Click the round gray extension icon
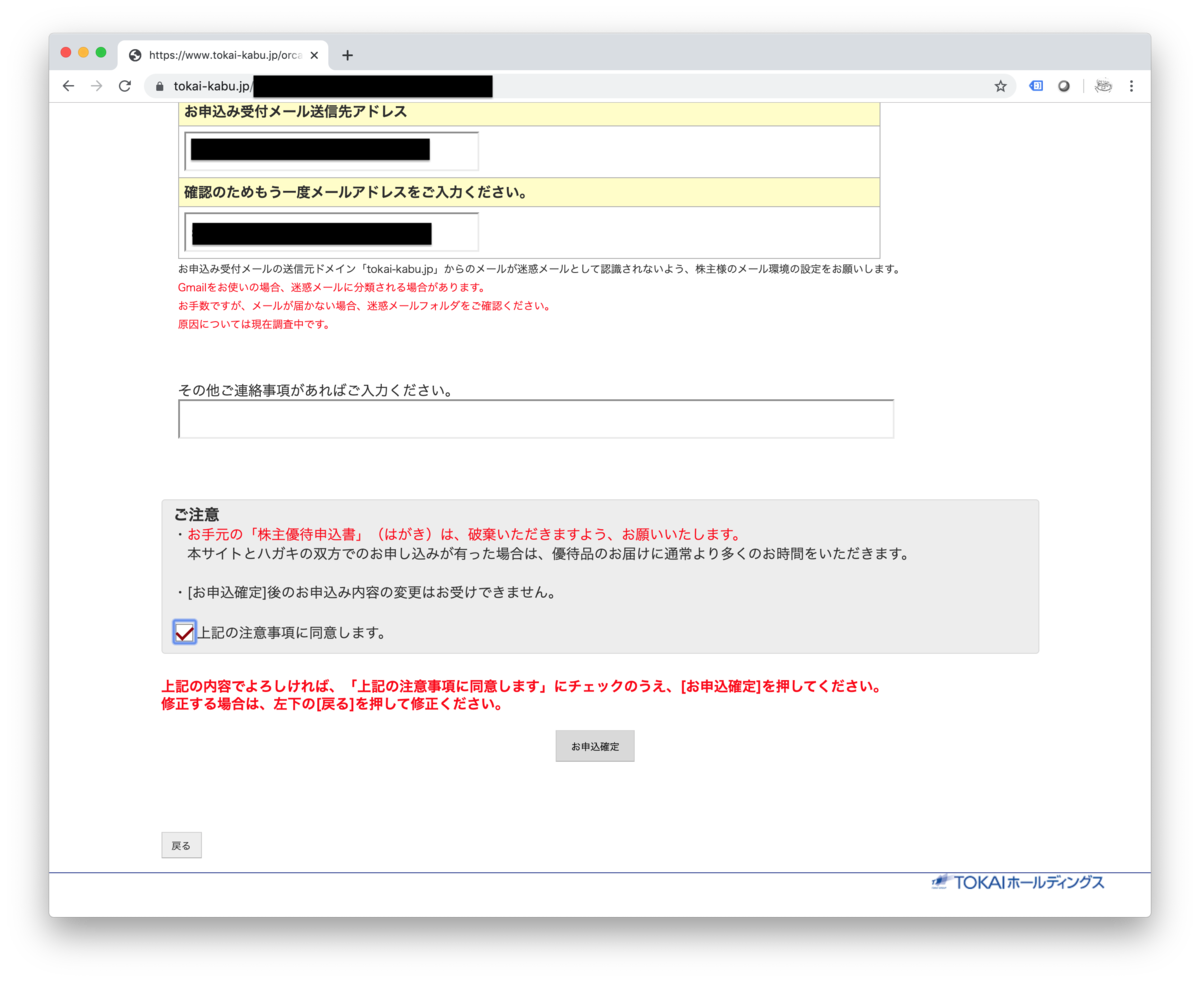 pos(1064,86)
